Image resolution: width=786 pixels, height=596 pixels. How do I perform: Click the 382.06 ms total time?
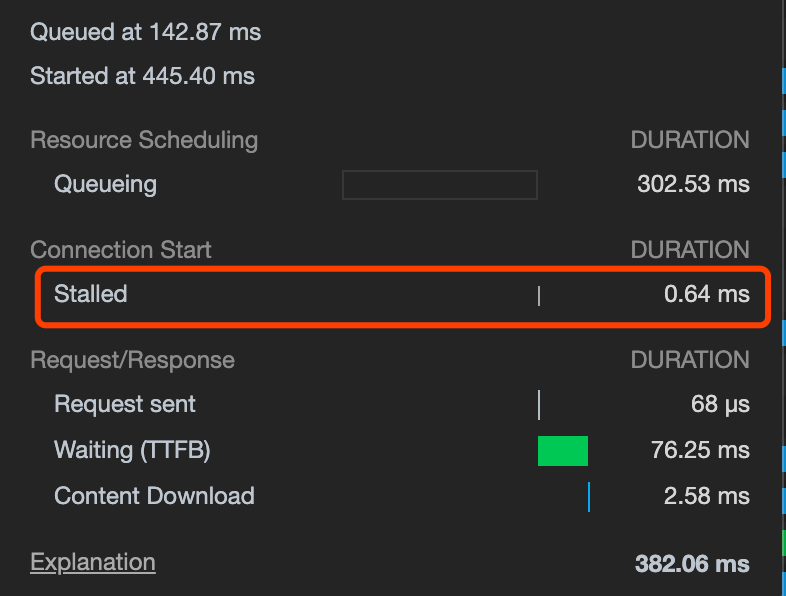tap(692, 564)
